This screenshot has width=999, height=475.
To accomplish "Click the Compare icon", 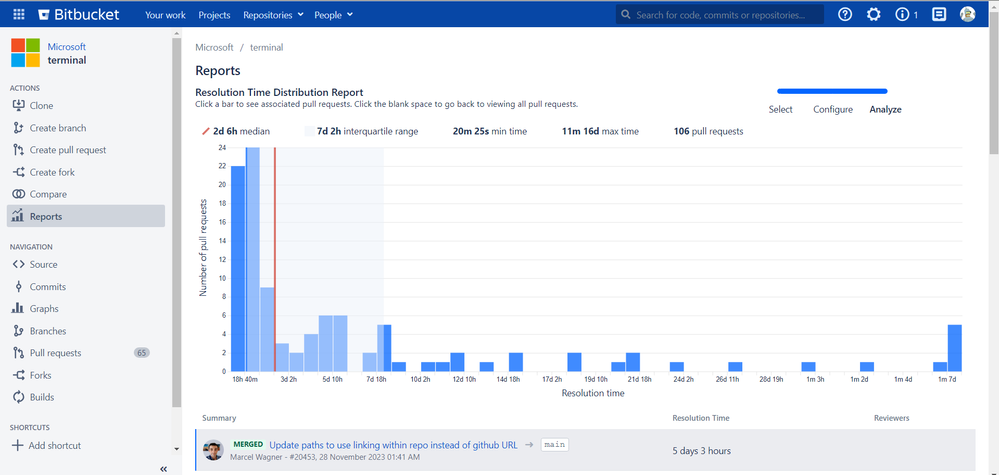I will tap(18, 194).
